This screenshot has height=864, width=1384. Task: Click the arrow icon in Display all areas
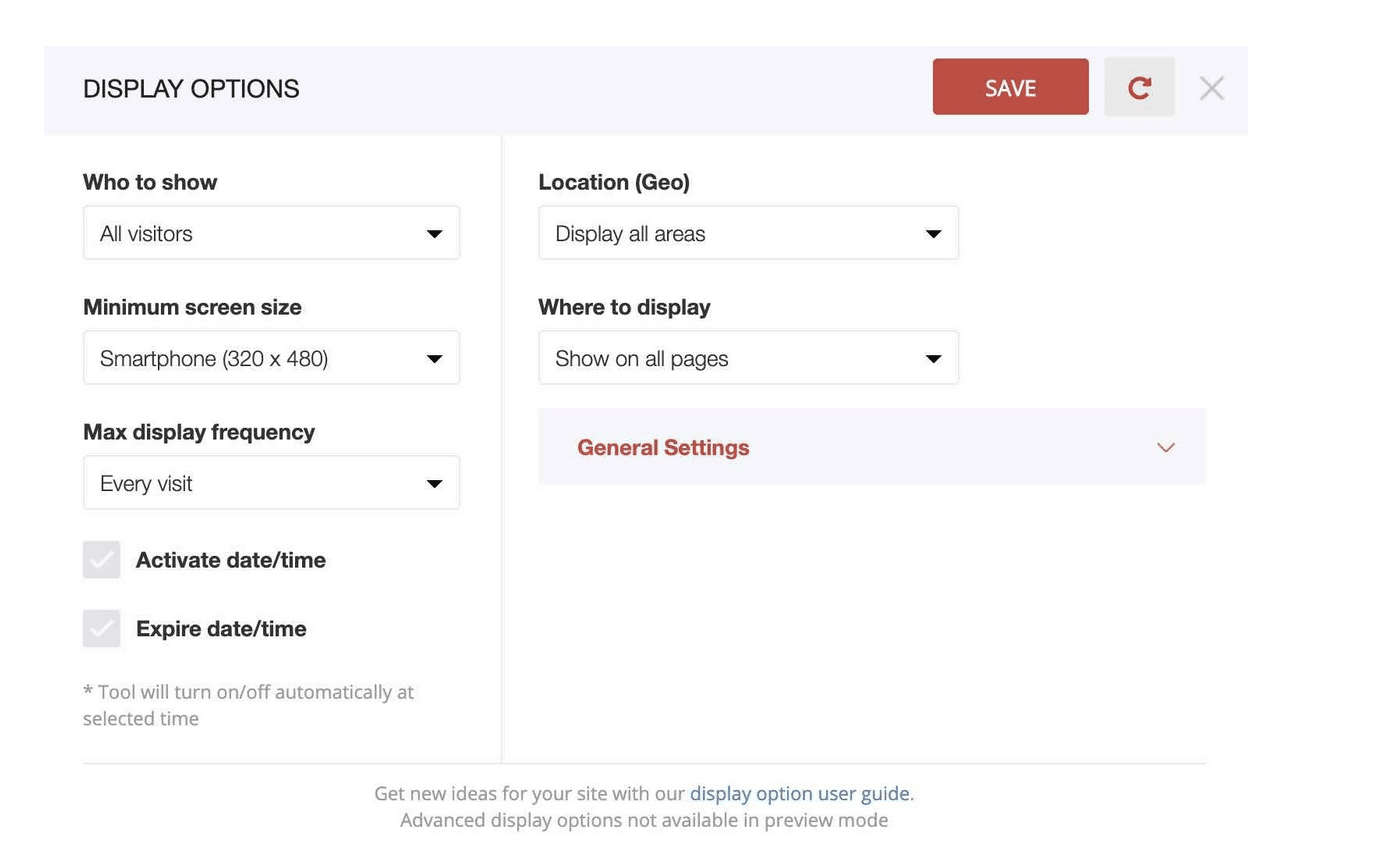tap(933, 234)
